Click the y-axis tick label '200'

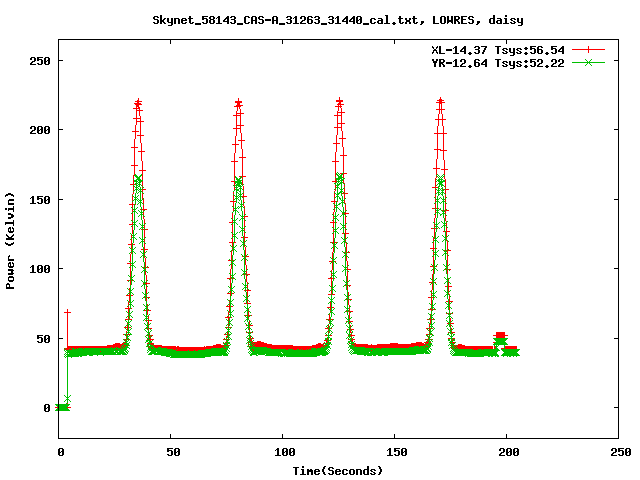40,130
